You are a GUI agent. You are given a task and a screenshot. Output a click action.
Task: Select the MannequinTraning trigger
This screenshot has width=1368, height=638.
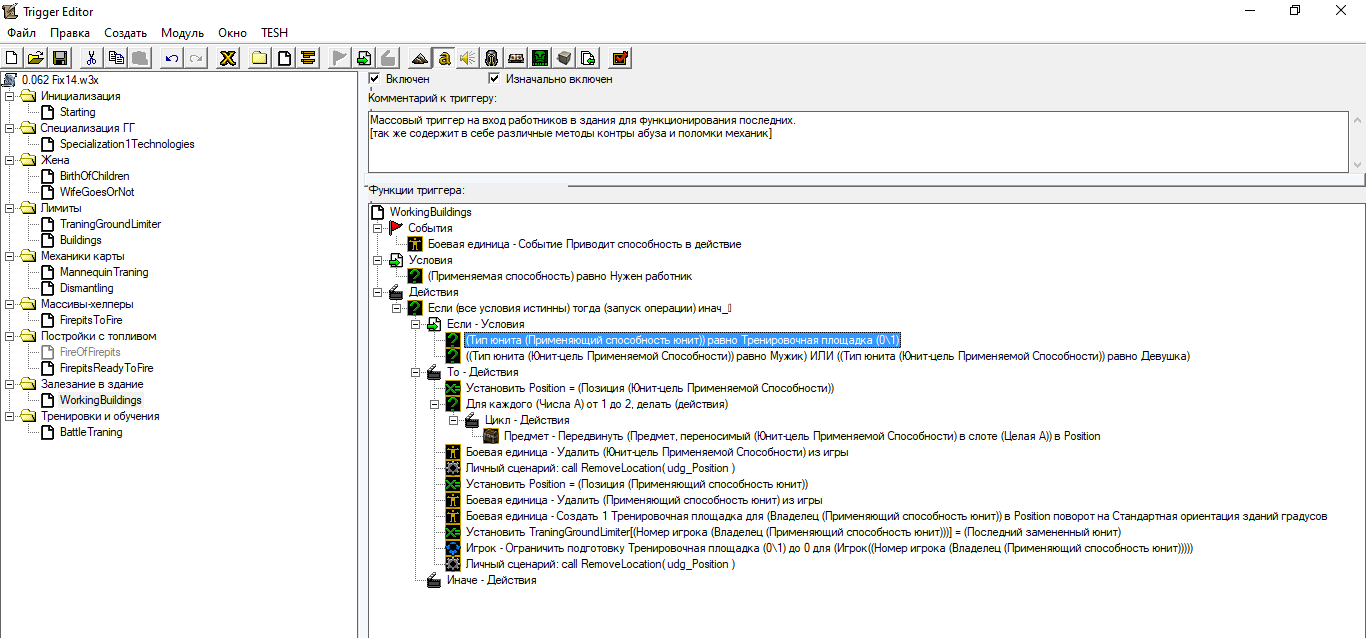pos(103,272)
